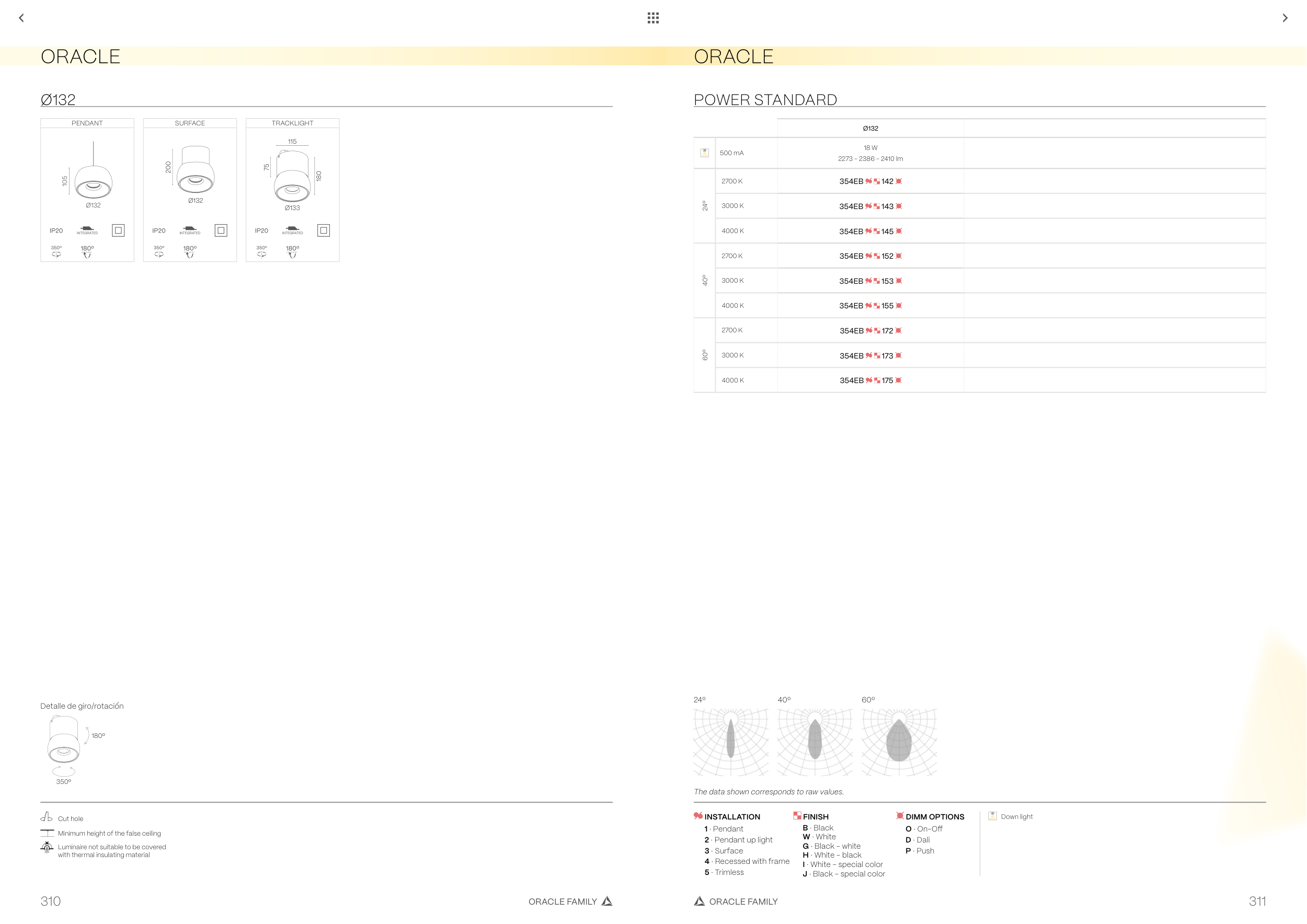Open the page grid overview icon
This screenshot has height=924, width=1307.
point(653,18)
